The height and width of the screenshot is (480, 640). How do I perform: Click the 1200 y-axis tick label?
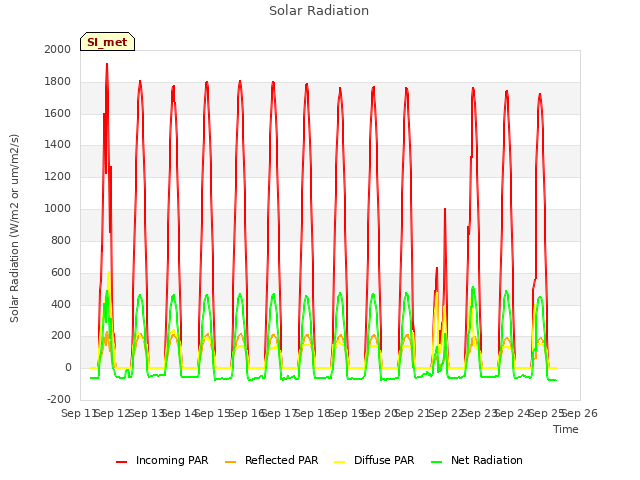tap(58, 176)
